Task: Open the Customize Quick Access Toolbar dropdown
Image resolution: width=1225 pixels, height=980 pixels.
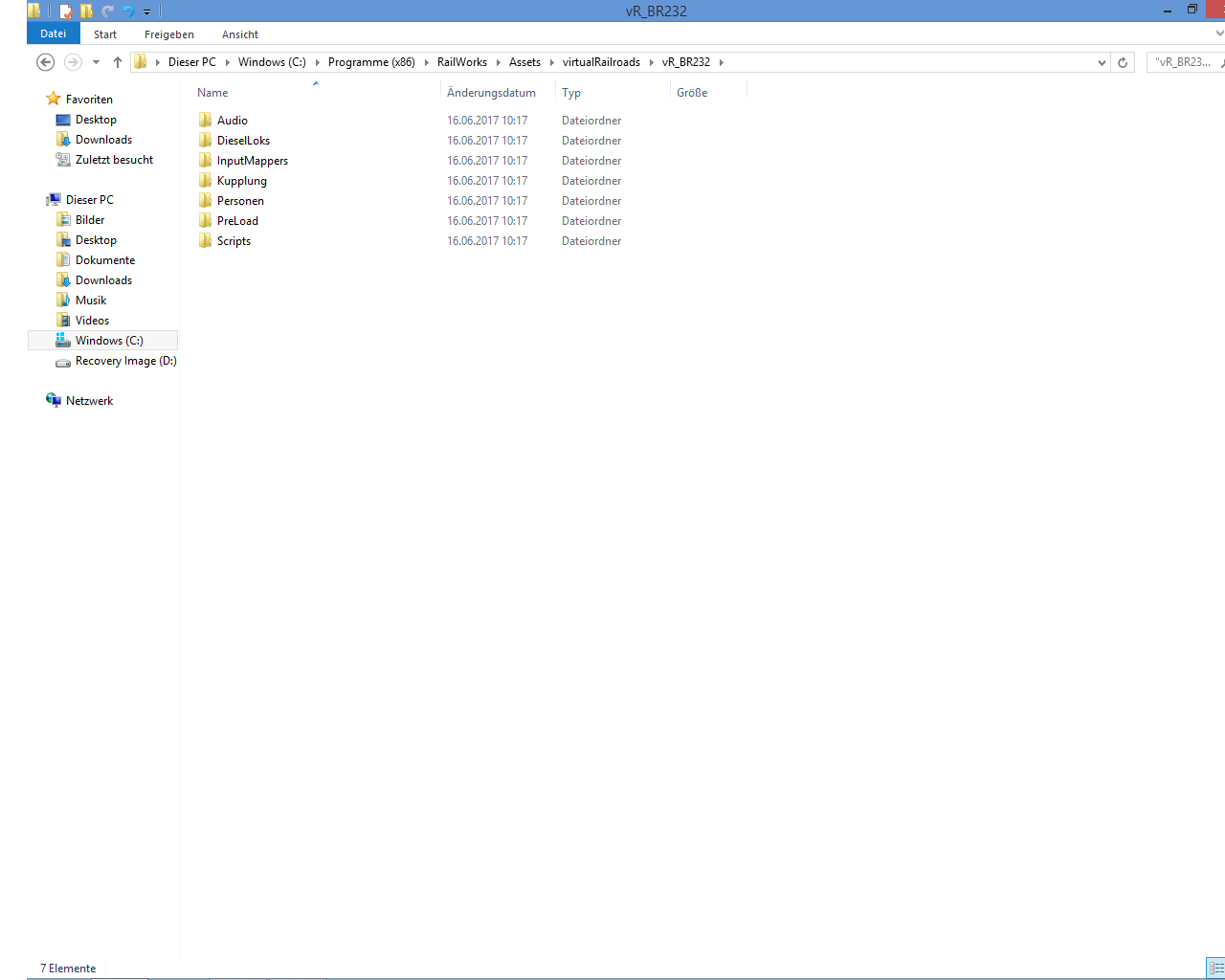Action: click(x=147, y=12)
